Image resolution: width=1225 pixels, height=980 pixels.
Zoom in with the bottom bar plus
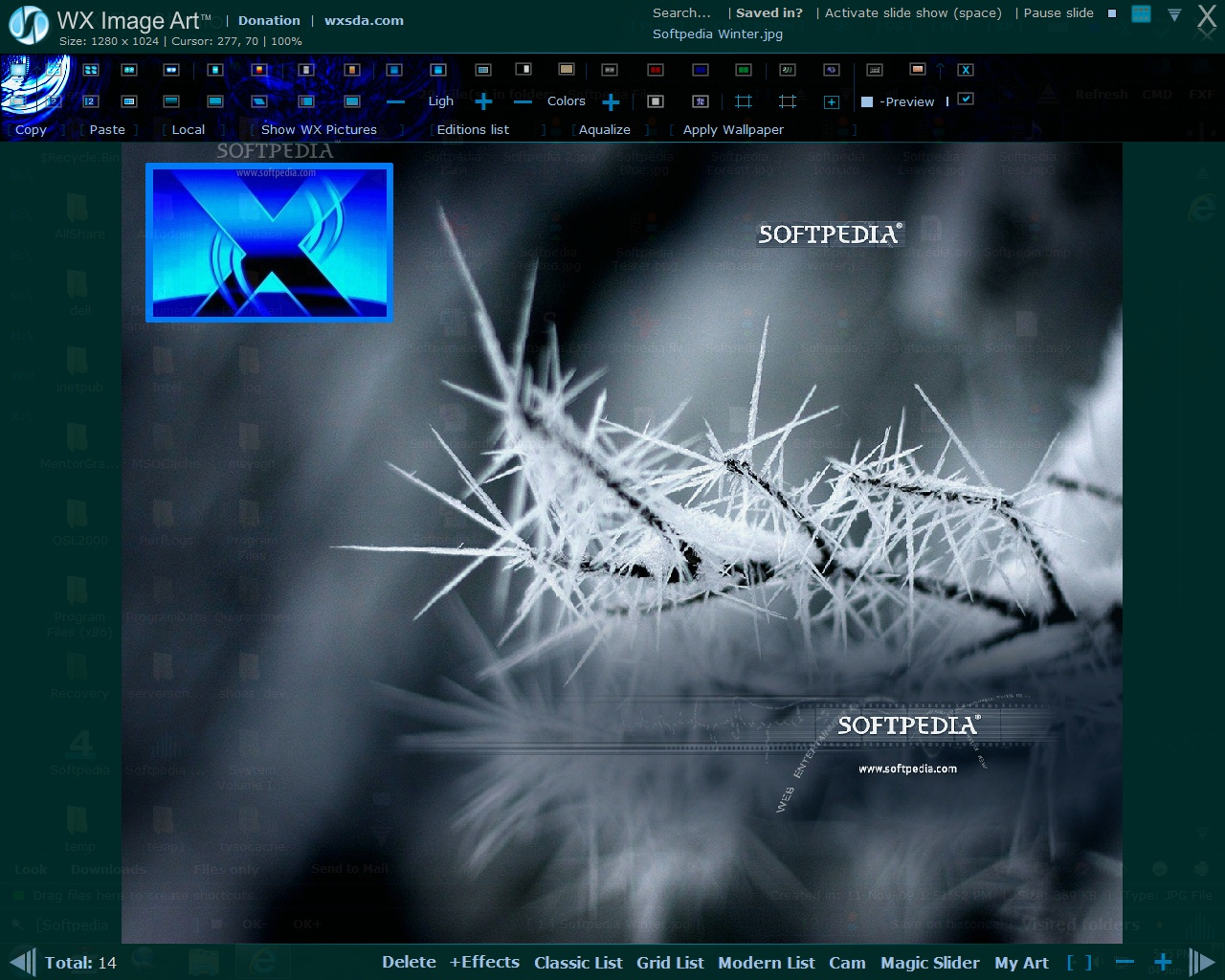pyautogui.click(x=1163, y=962)
